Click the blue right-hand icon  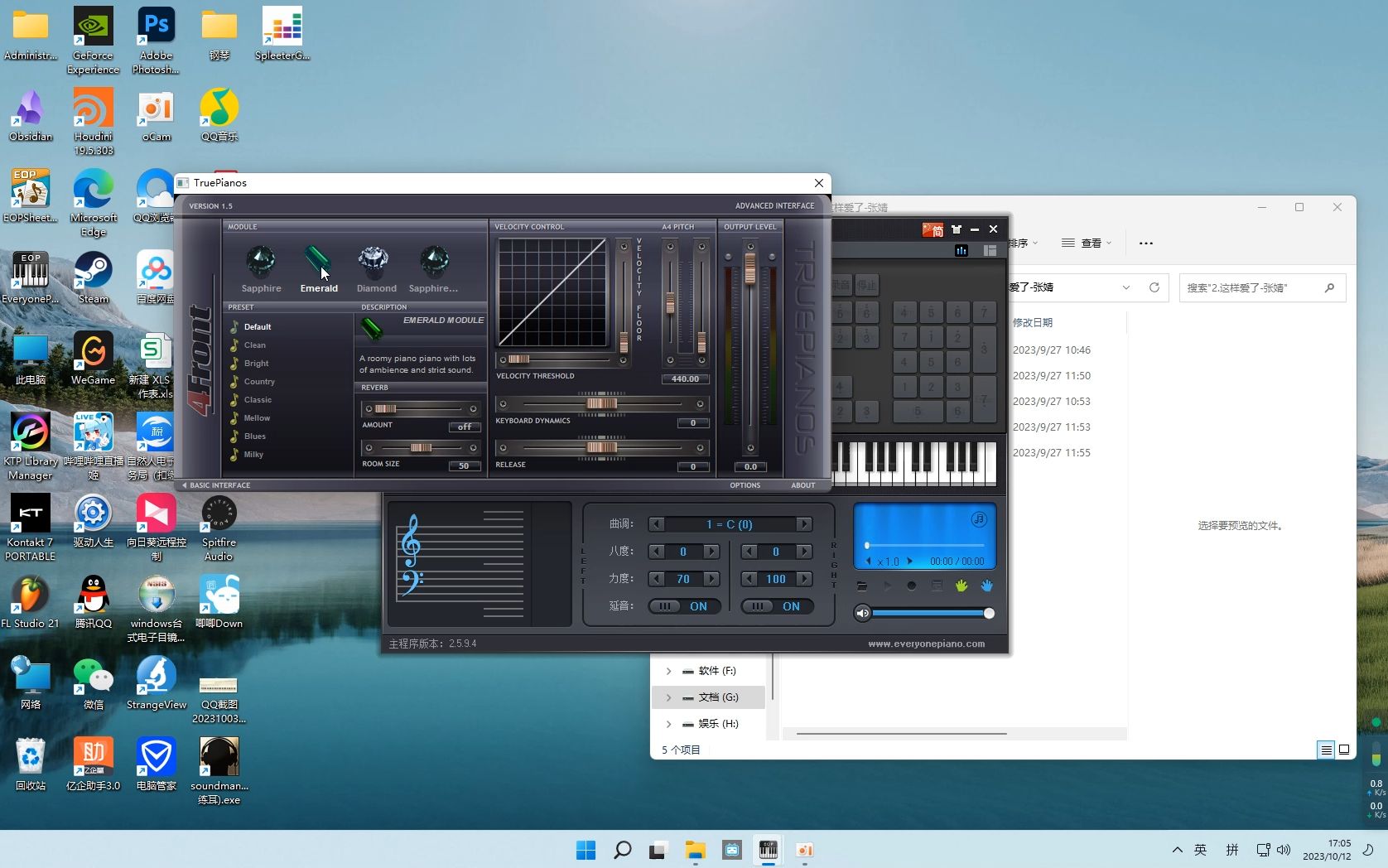tap(987, 586)
